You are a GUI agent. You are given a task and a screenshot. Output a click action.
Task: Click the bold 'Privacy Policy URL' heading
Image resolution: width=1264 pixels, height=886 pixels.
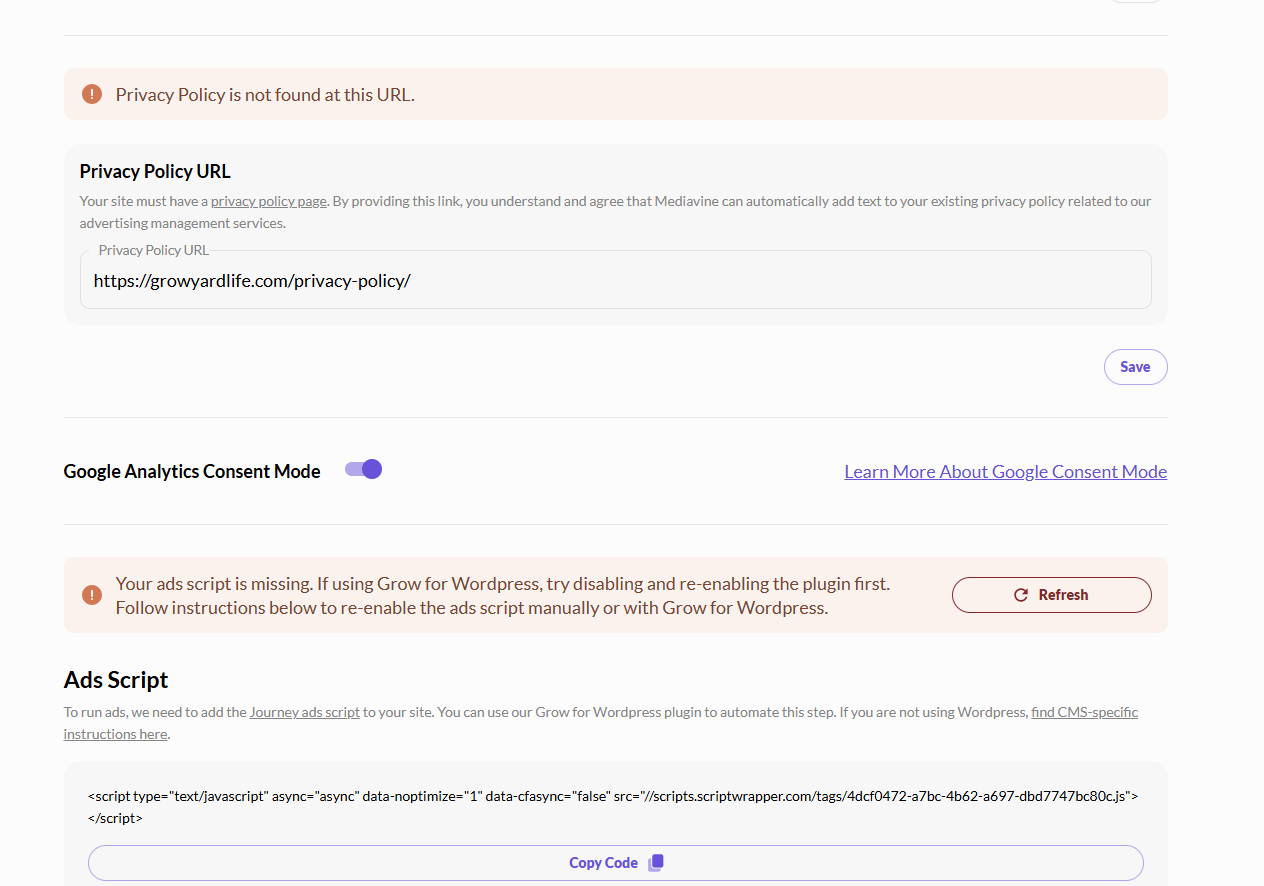155,172
